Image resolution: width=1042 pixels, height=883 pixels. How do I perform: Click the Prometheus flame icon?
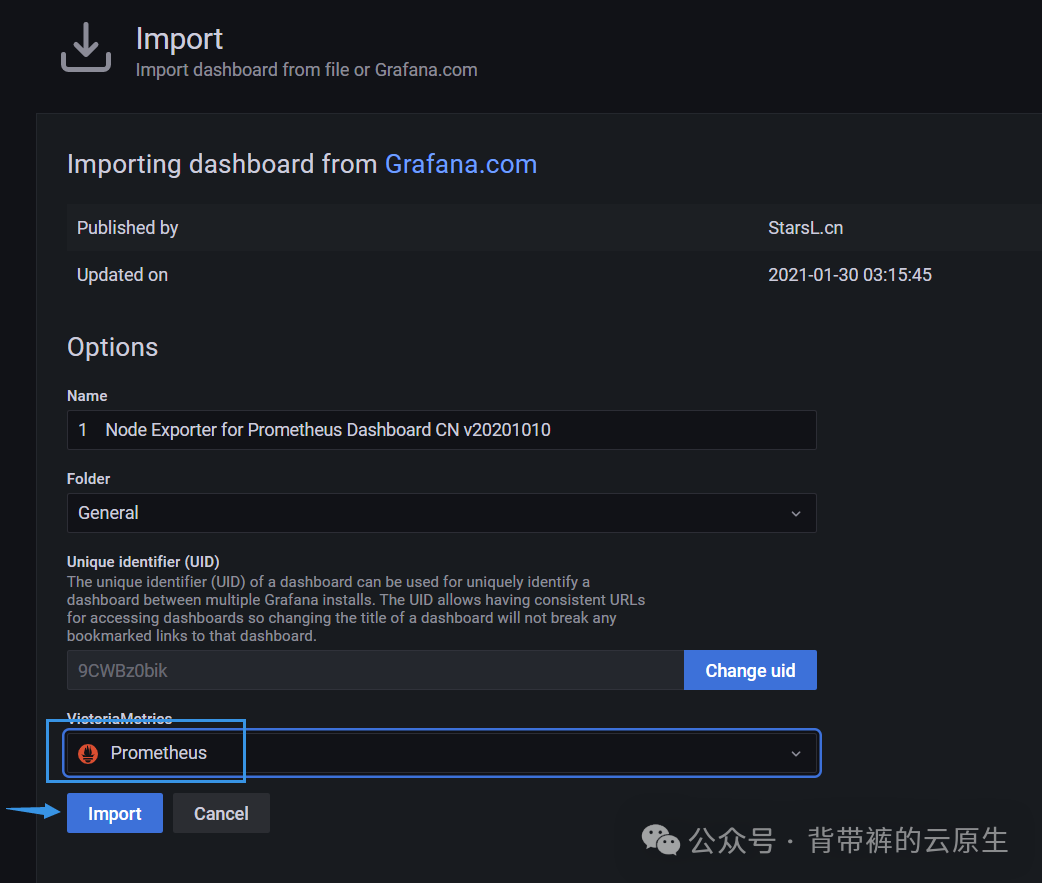pos(88,753)
